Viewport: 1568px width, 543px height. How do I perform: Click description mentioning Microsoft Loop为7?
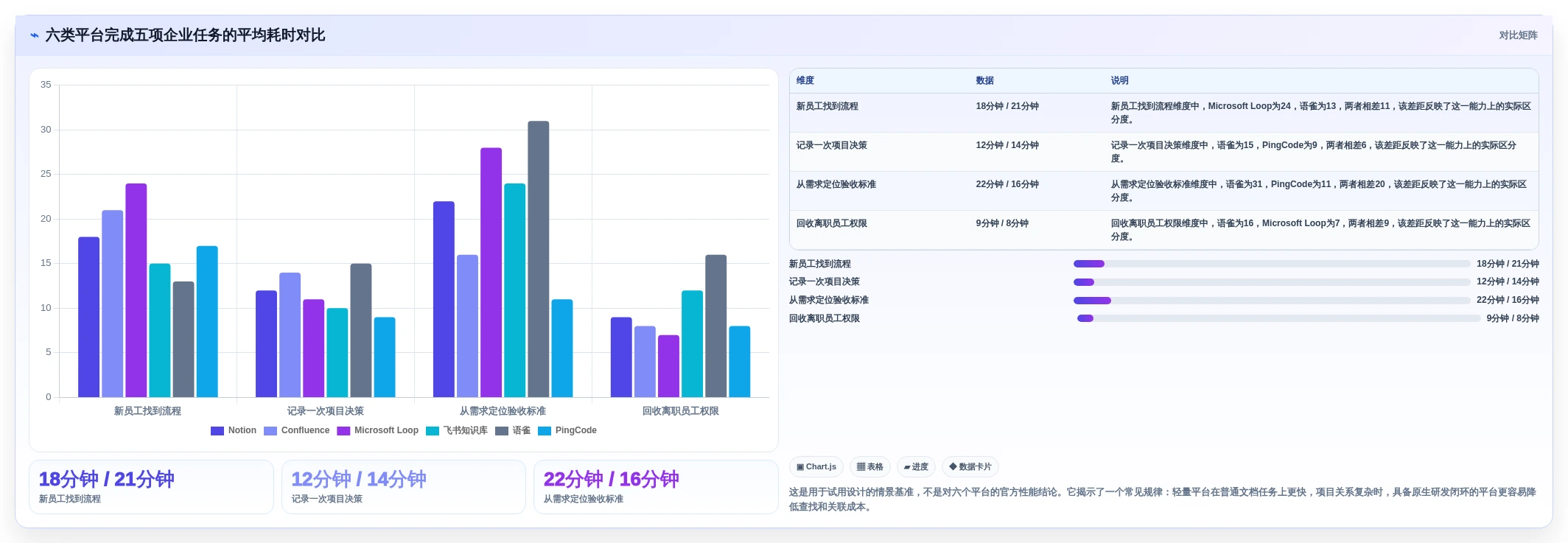coord(1321,230)
